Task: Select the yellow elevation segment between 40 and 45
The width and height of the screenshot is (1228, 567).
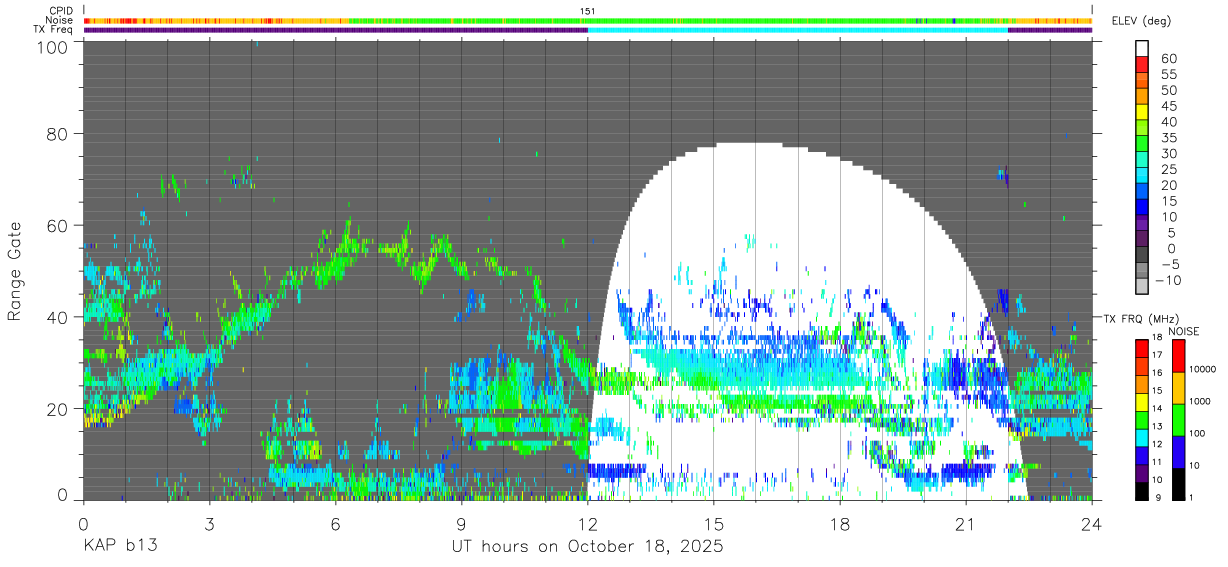Action: 1142,112
